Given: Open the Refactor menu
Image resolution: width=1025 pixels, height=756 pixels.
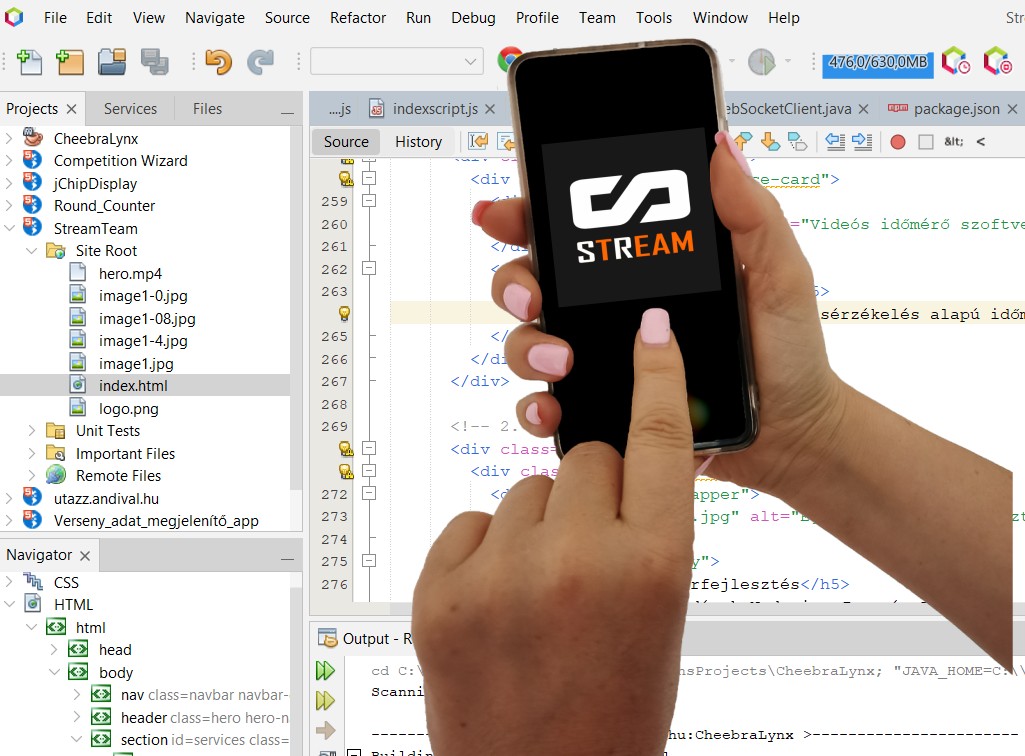Looking at the screenshot, I should (x=357, y=17).
